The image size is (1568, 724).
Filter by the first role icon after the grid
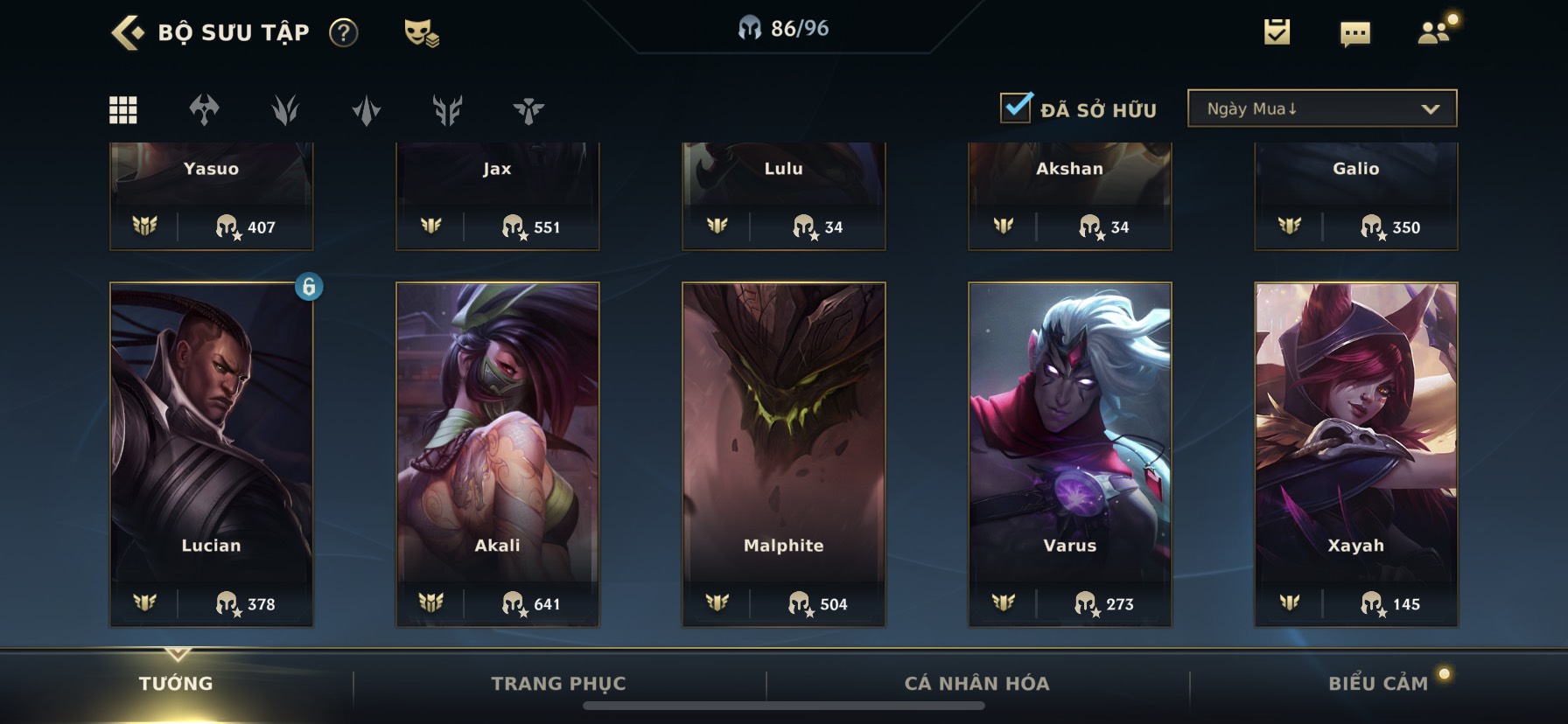coord(204,110)
